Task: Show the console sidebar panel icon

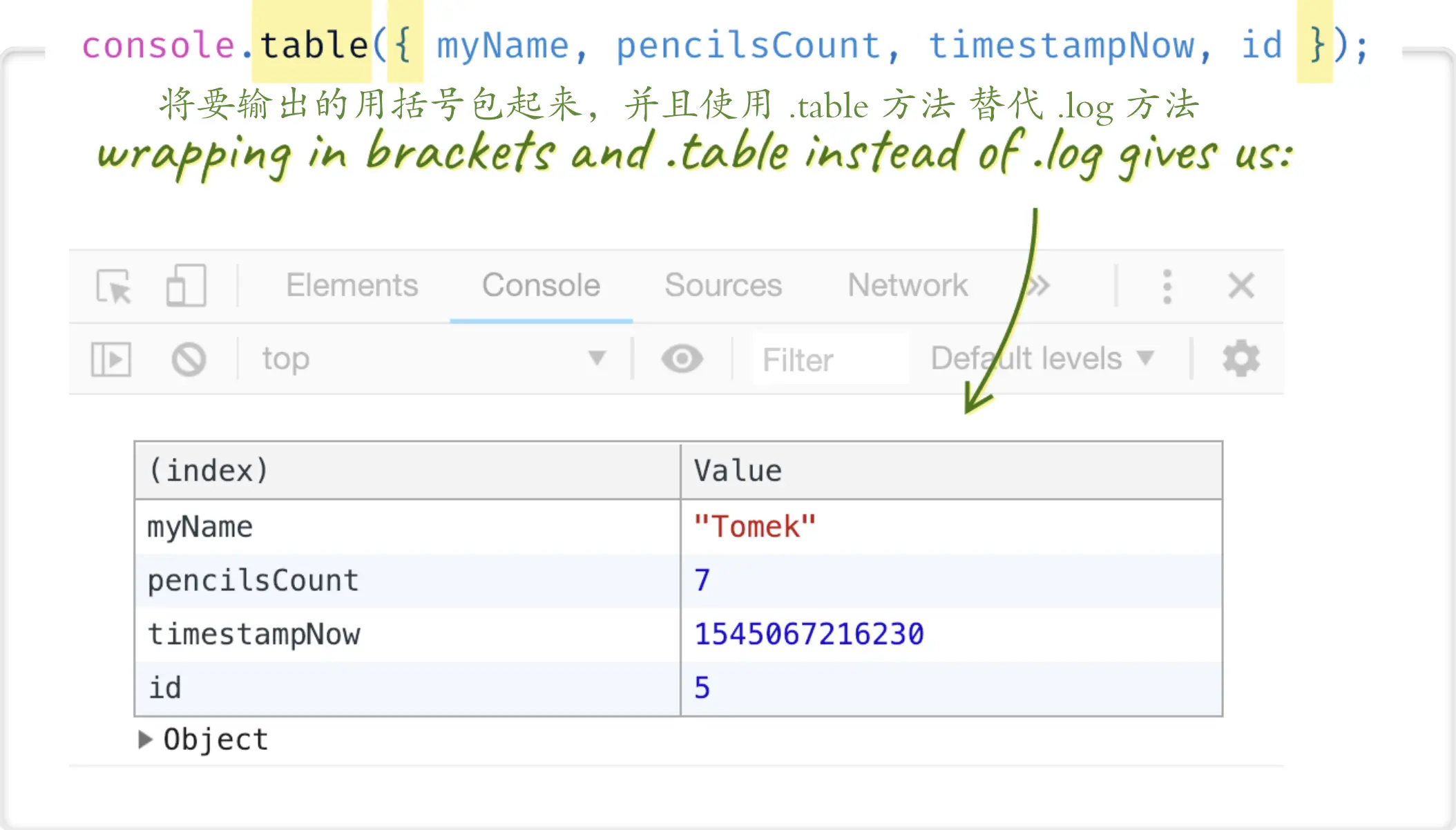Action: [111, 359]
